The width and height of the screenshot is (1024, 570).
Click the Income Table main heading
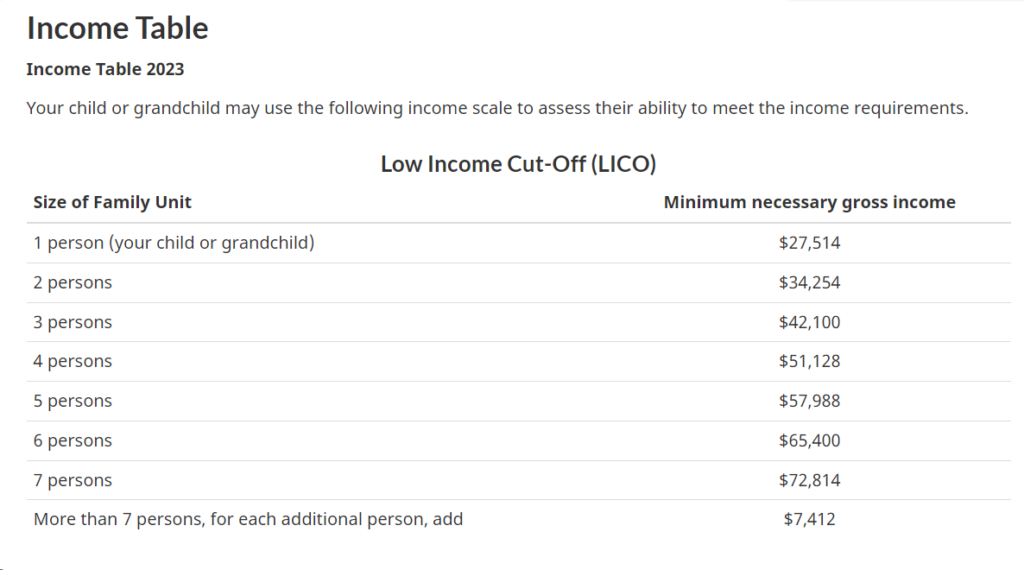point(117,28)
